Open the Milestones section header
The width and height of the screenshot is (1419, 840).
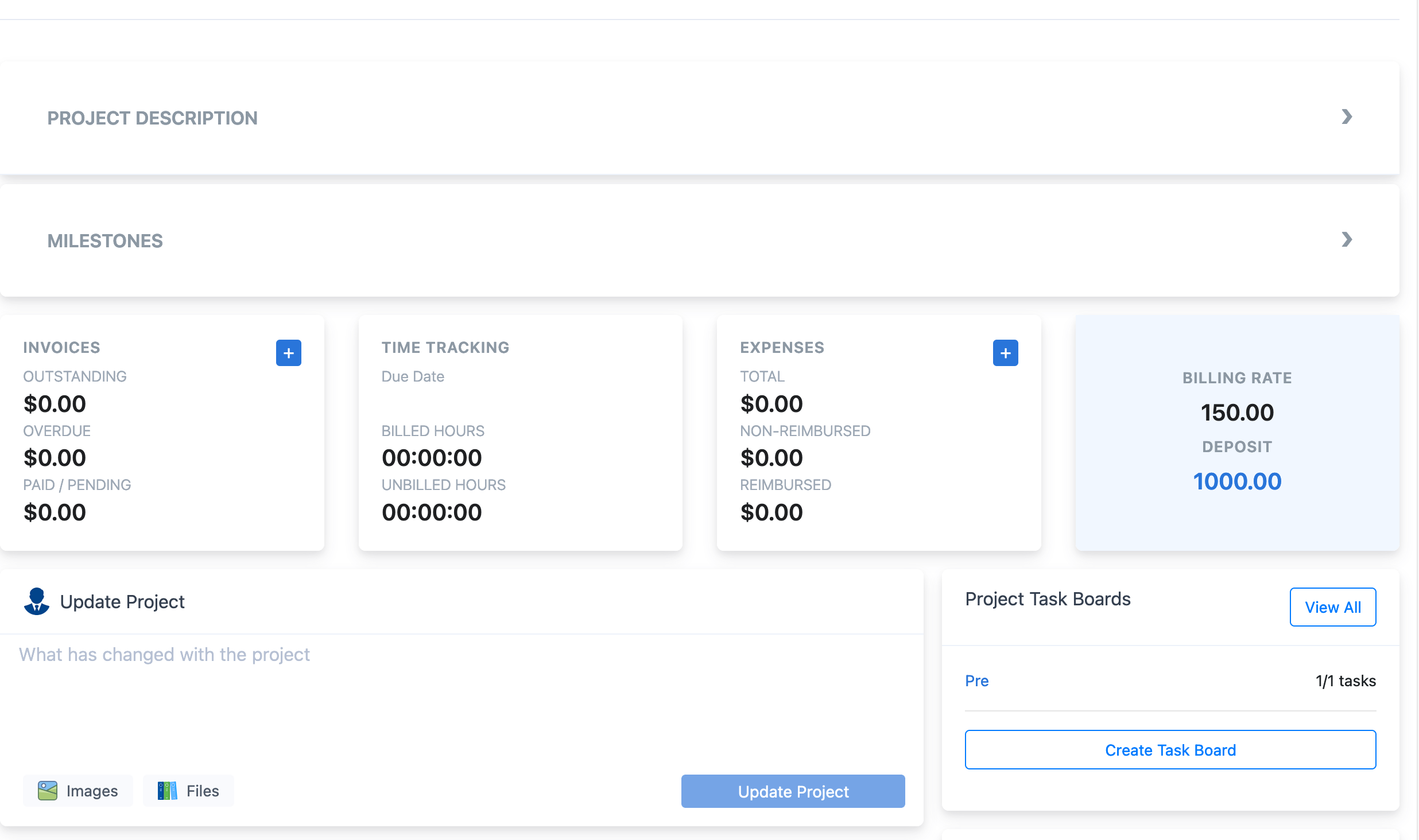[105, 241]
